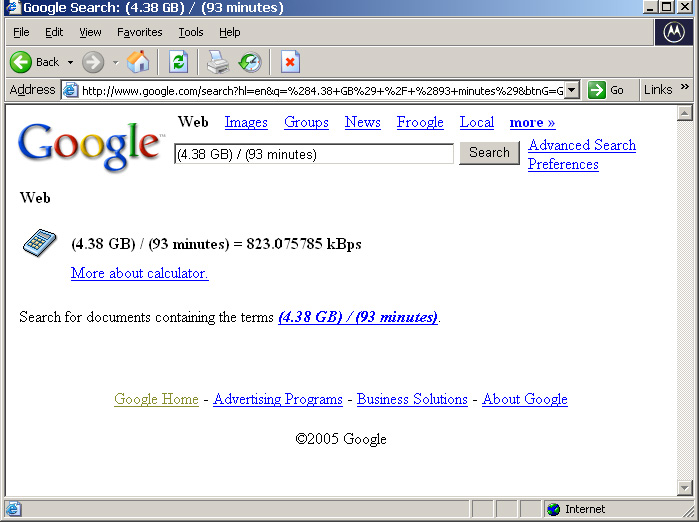
Task: Open the Preferences link
Action: 563,164
